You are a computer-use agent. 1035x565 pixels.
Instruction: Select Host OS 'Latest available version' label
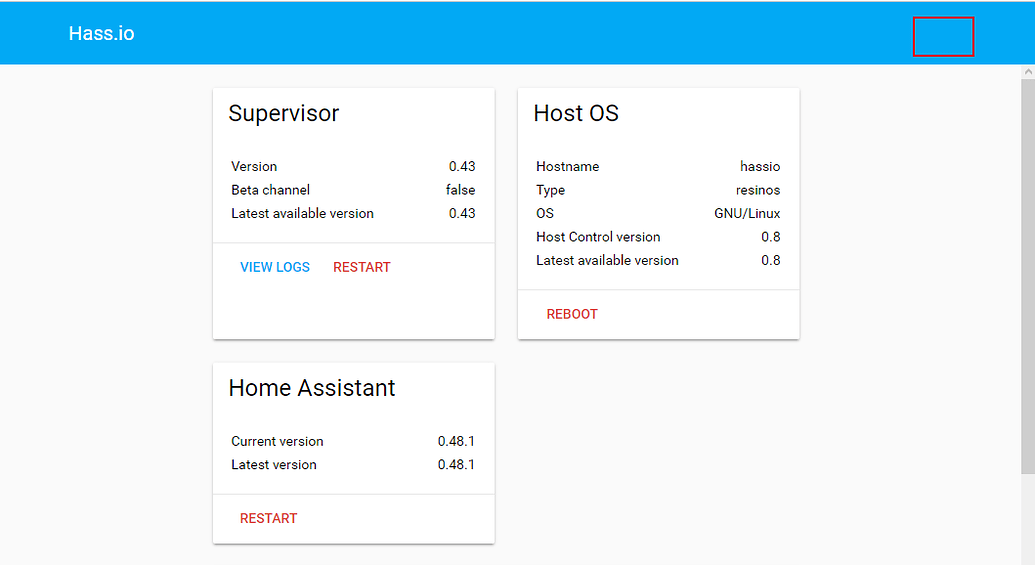pos(607,261)
